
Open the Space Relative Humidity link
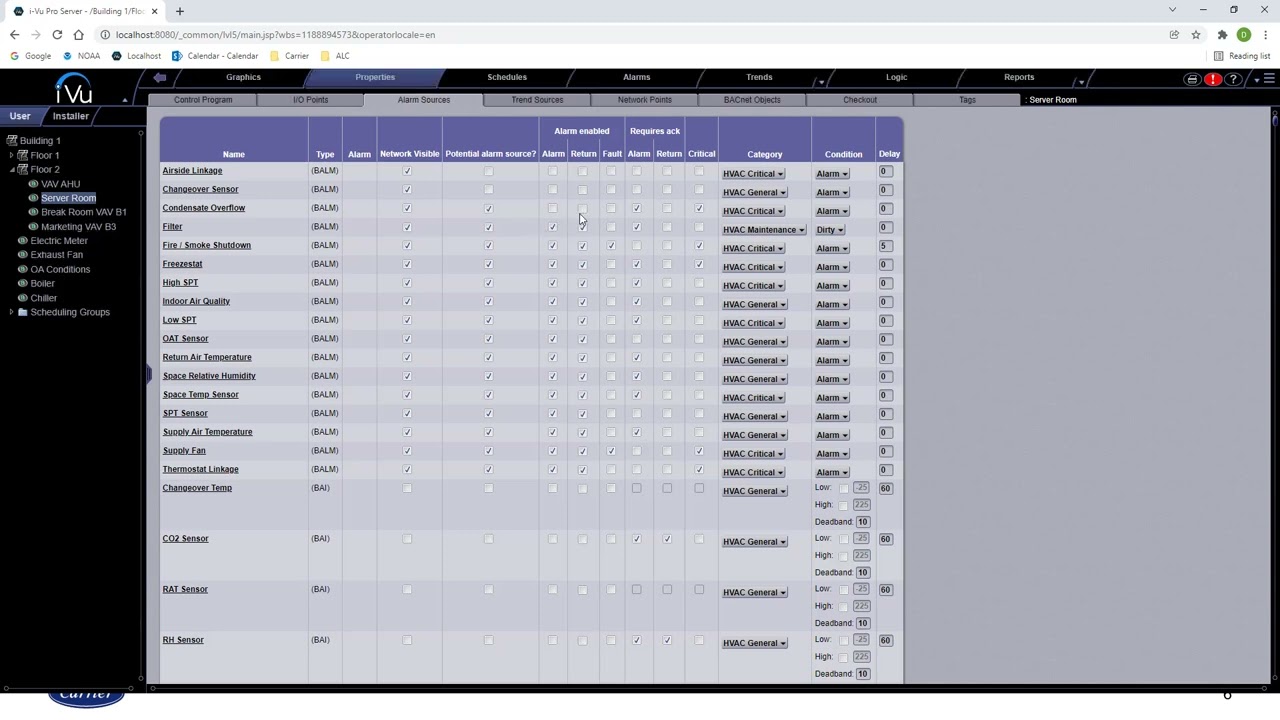point(209,376)
